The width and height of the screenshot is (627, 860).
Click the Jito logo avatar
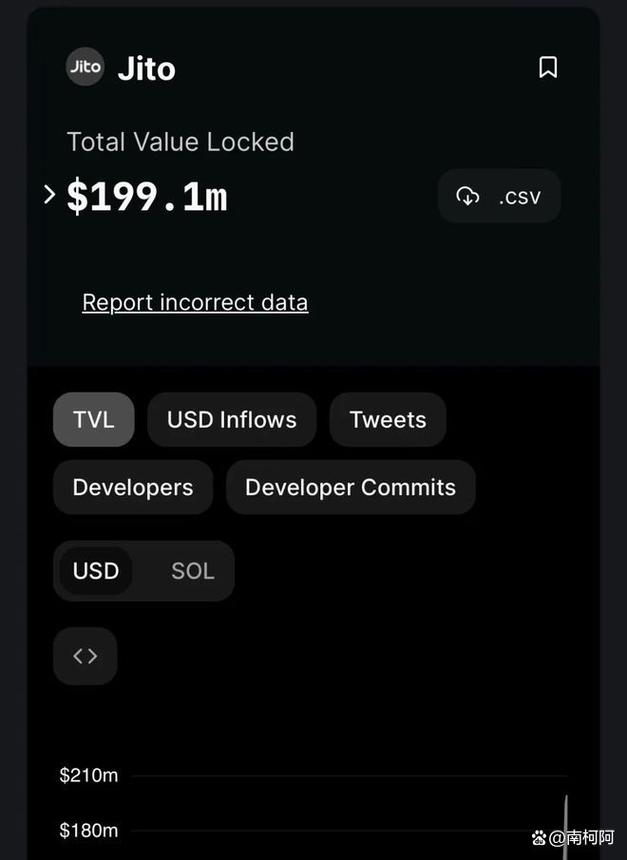pyautogui.click(x=85, y=67)
